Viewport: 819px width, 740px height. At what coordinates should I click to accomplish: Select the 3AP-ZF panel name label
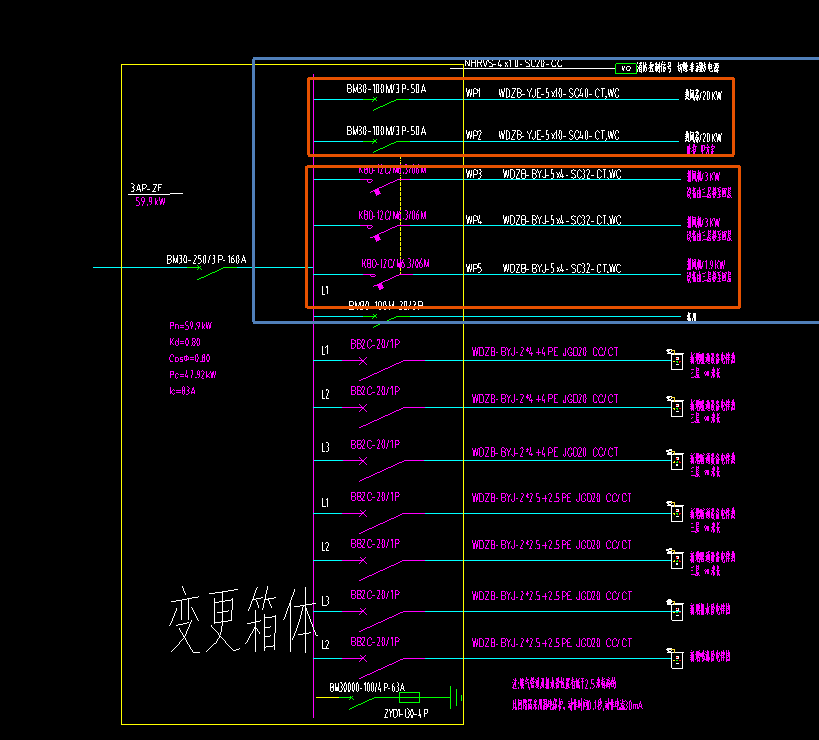146,188
